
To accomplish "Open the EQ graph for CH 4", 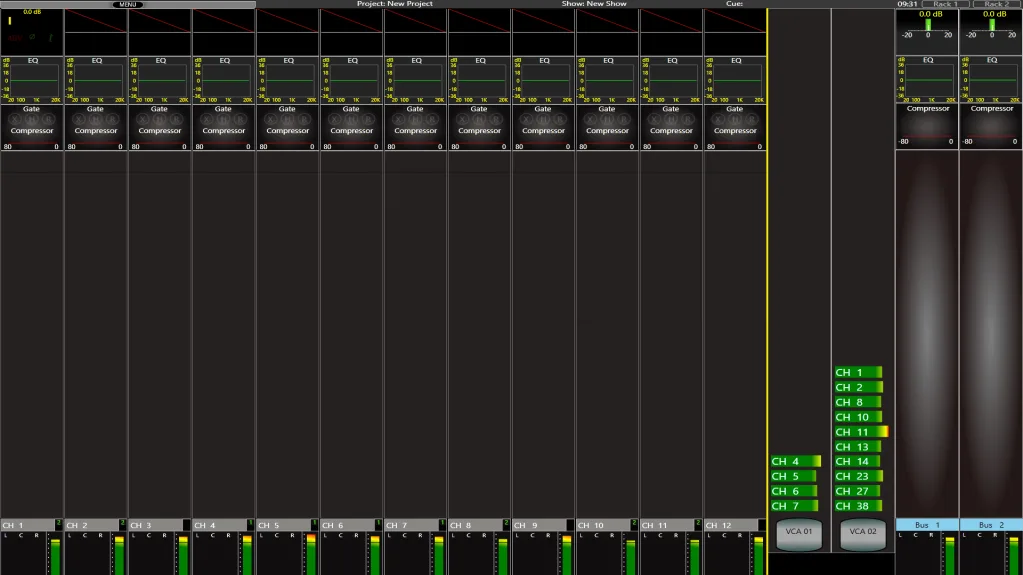I will (224, 80).
